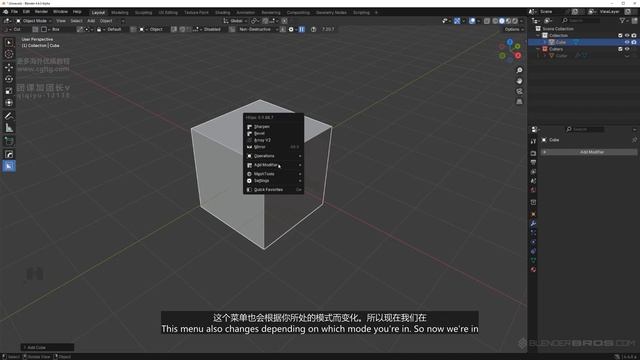Toggle visibility eye for Collection
This screenshot has width=640, height=360.
tap(627, 36)
